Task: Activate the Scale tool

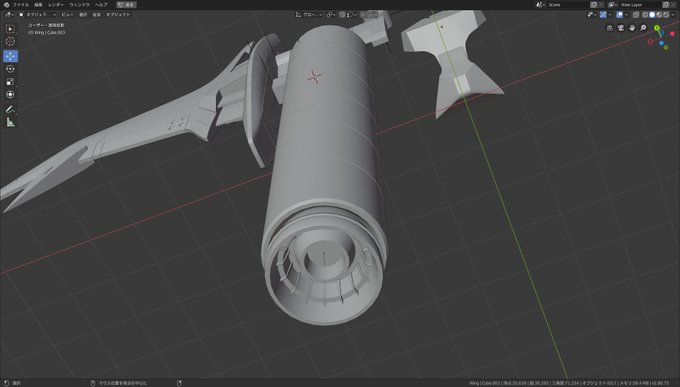Action: click(10, 82)
